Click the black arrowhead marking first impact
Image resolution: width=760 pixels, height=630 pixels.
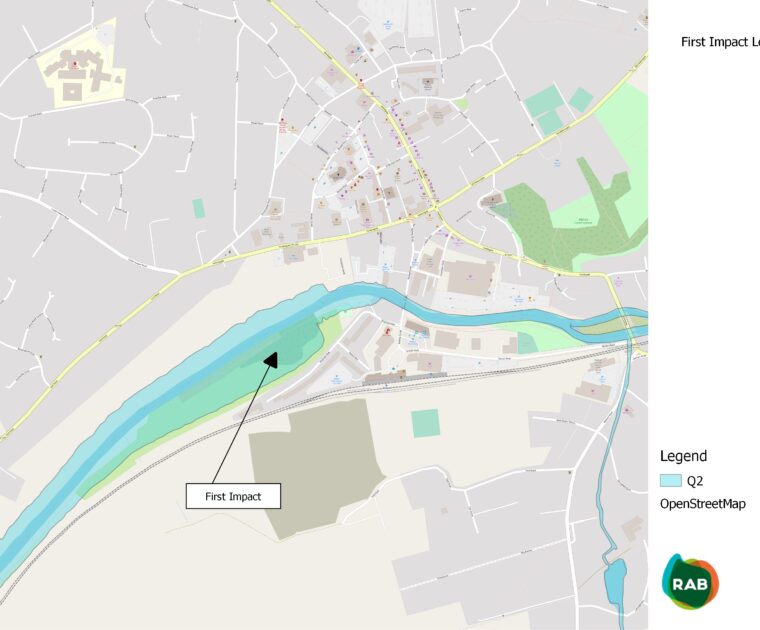271,360
